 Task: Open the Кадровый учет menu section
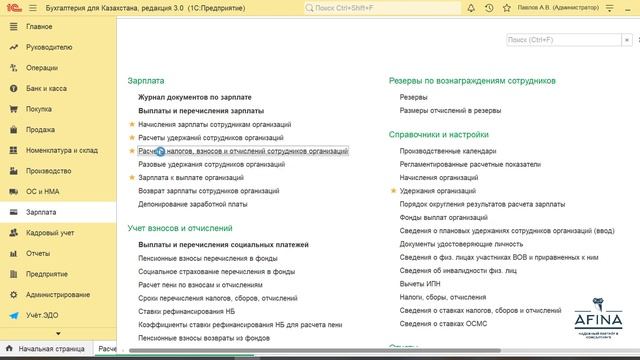(50, 233)
